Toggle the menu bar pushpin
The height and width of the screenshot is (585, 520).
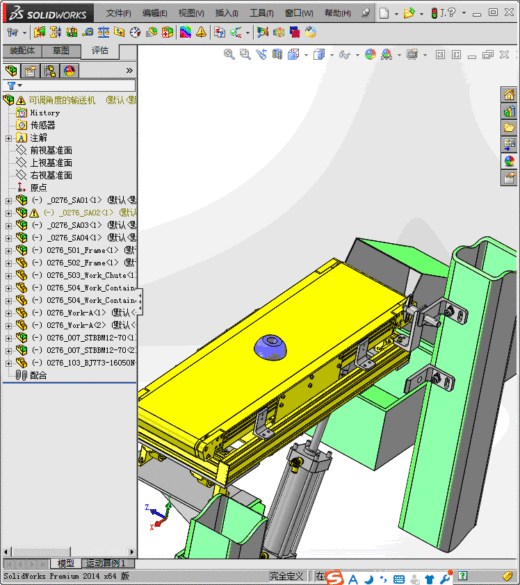(366, 13)
